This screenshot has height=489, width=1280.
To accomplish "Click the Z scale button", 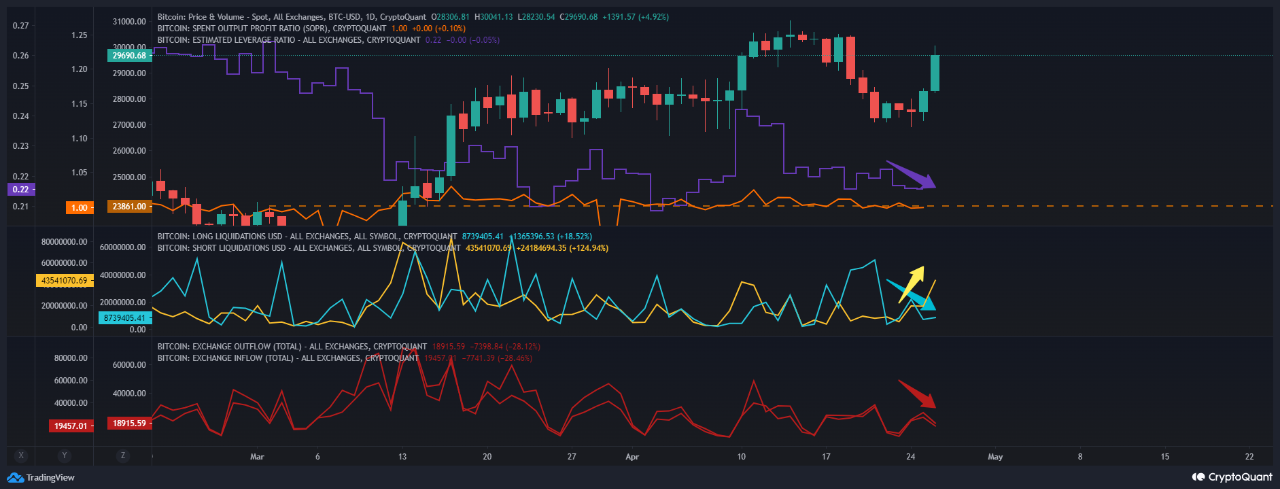I will pos(122,454).
